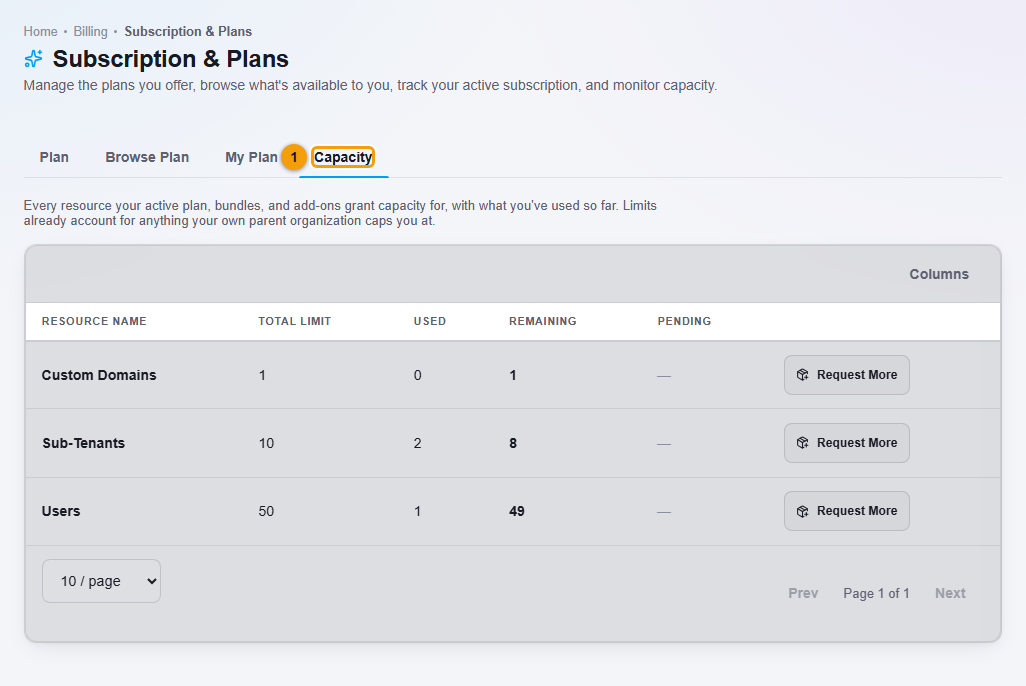Request more Sub-Tenants capacity
This screenshot has height=686, width=1026.
[x=847, y=443]
